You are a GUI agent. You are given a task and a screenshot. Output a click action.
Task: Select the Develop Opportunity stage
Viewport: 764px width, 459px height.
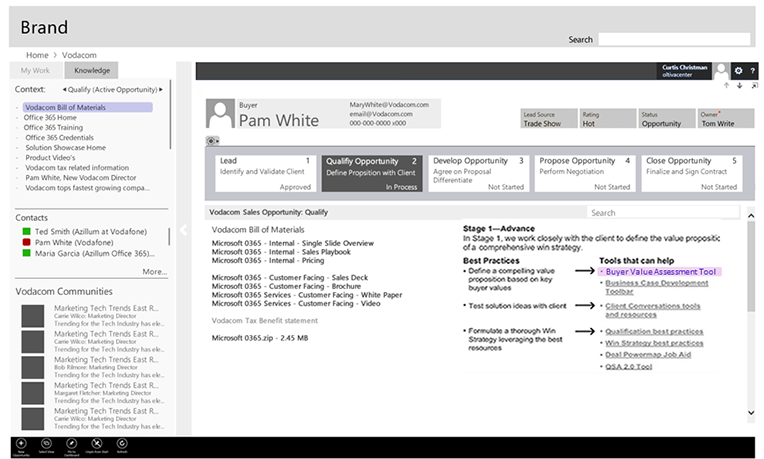pyautogui.click(x=478, y=172)
